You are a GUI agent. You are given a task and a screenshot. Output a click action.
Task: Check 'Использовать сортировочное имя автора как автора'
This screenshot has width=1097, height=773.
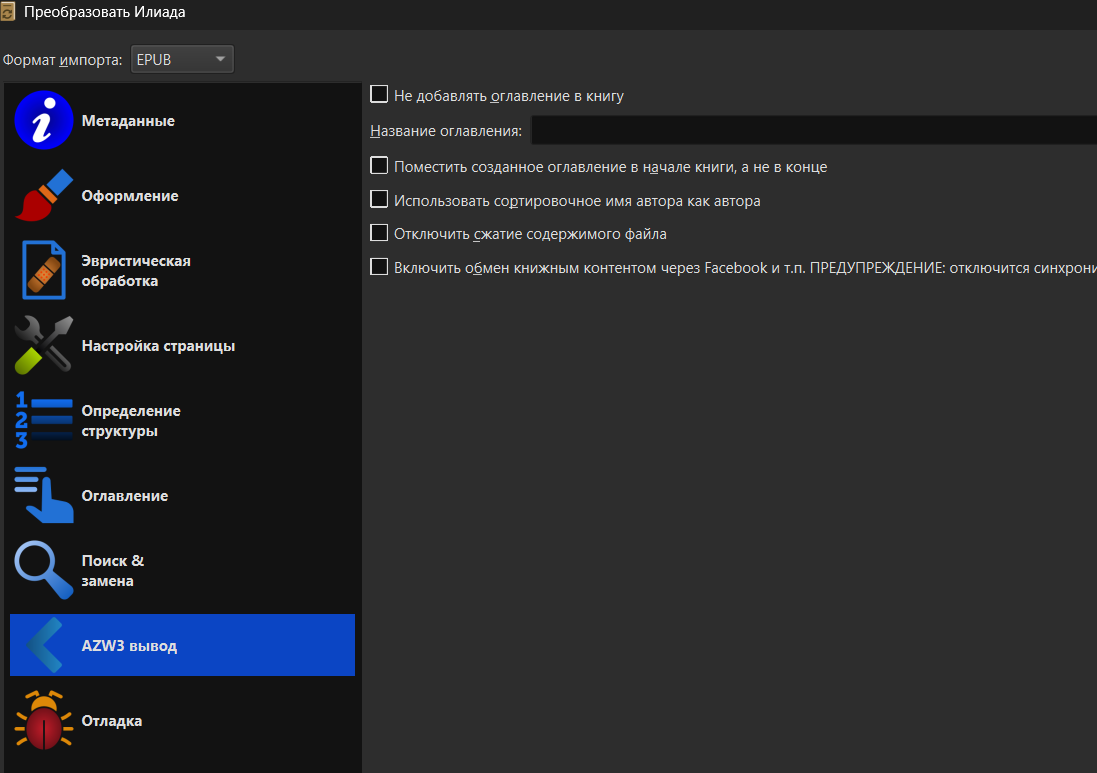(379, 200)
